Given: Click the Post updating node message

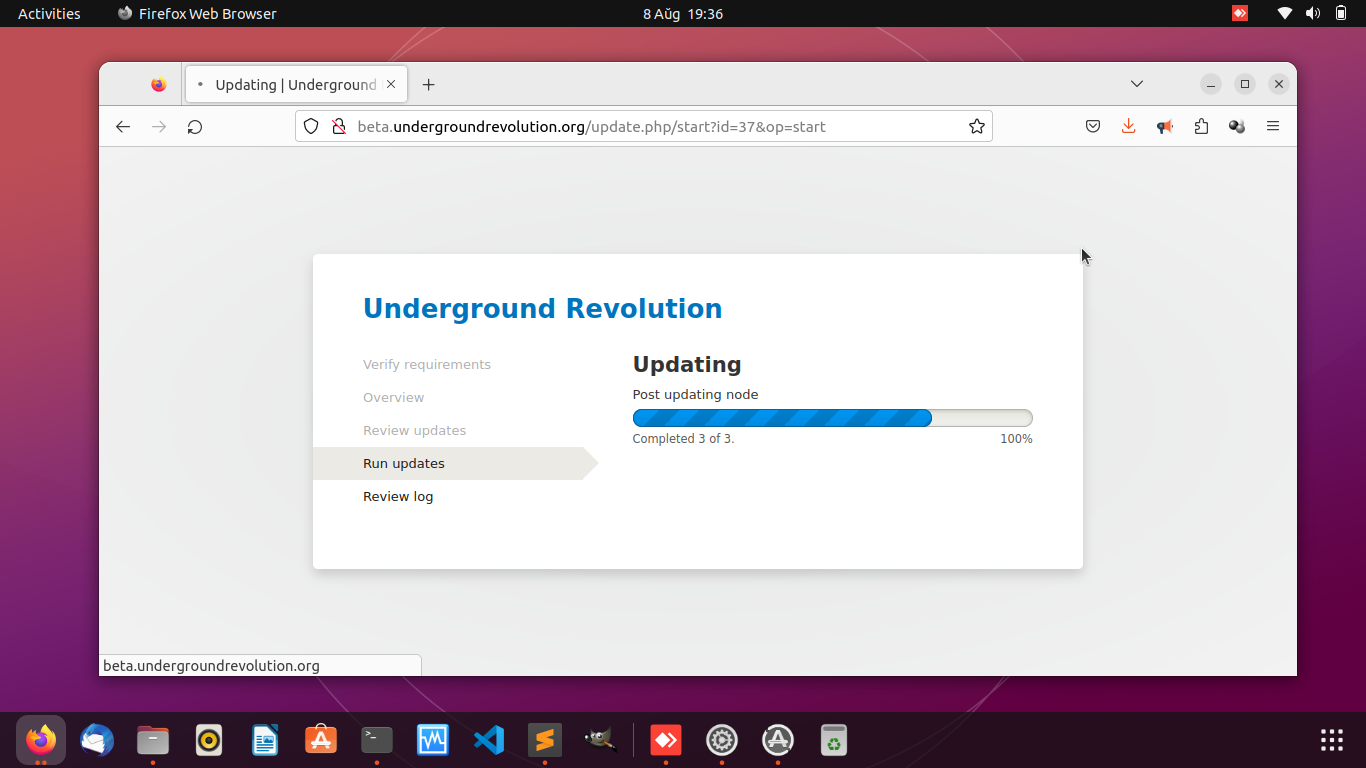Looking at the screenshot, I should [695, 395].
